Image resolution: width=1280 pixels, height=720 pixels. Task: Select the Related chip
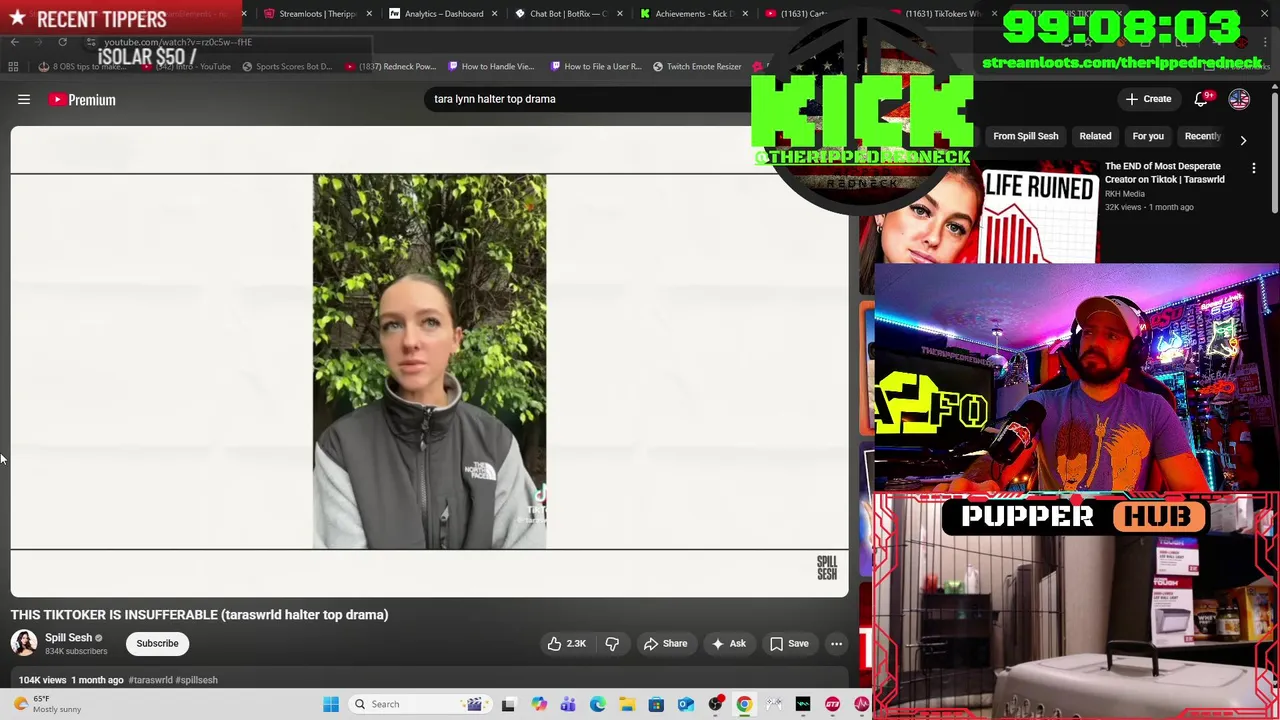(1095, 136)
